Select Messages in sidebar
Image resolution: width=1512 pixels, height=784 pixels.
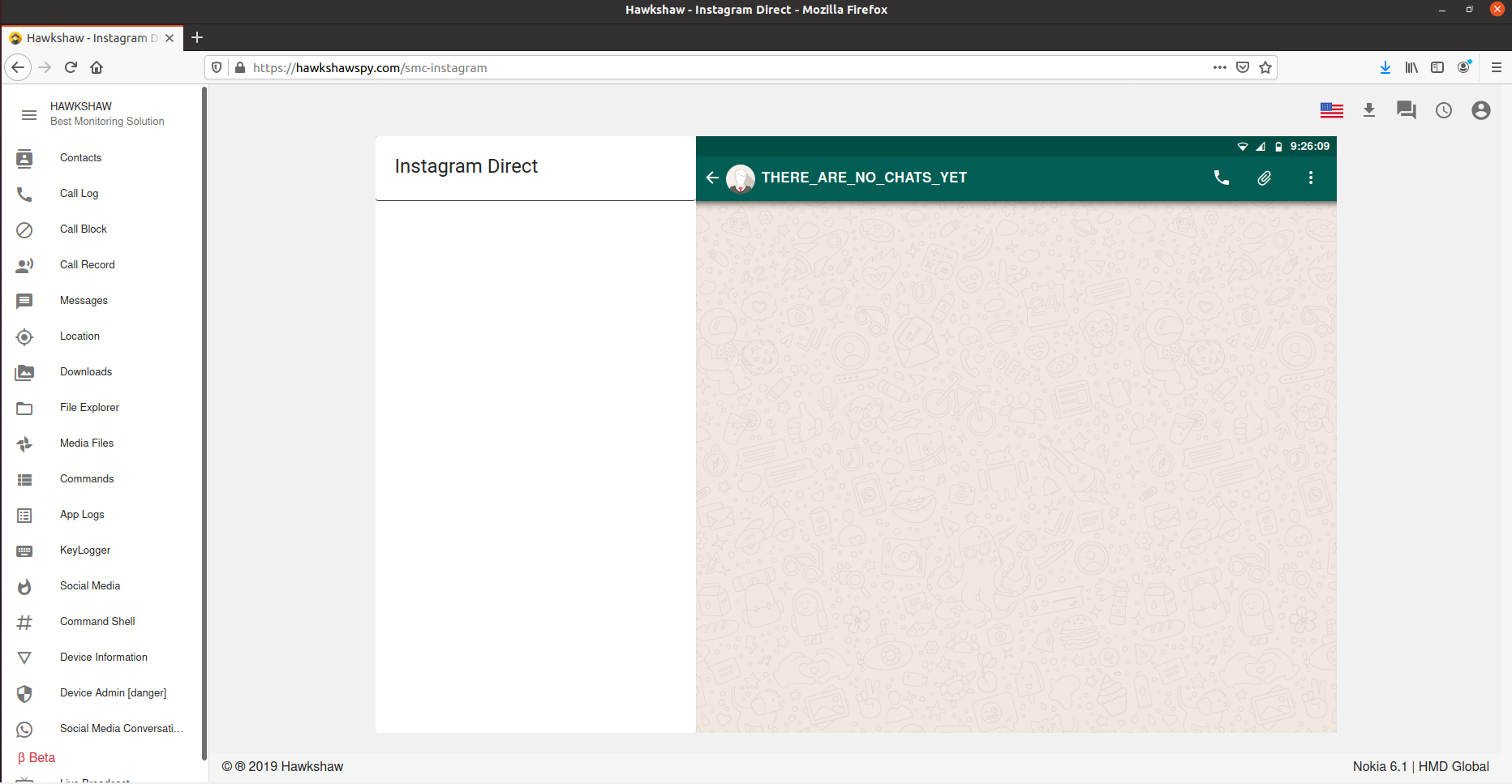pos(84,301)
